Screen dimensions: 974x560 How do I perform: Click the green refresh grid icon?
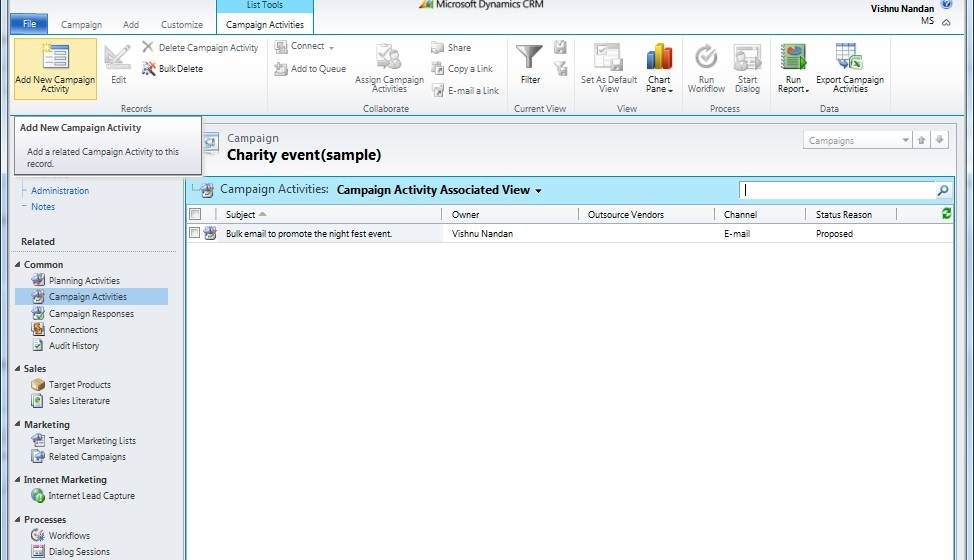click(x=946, y=214)
